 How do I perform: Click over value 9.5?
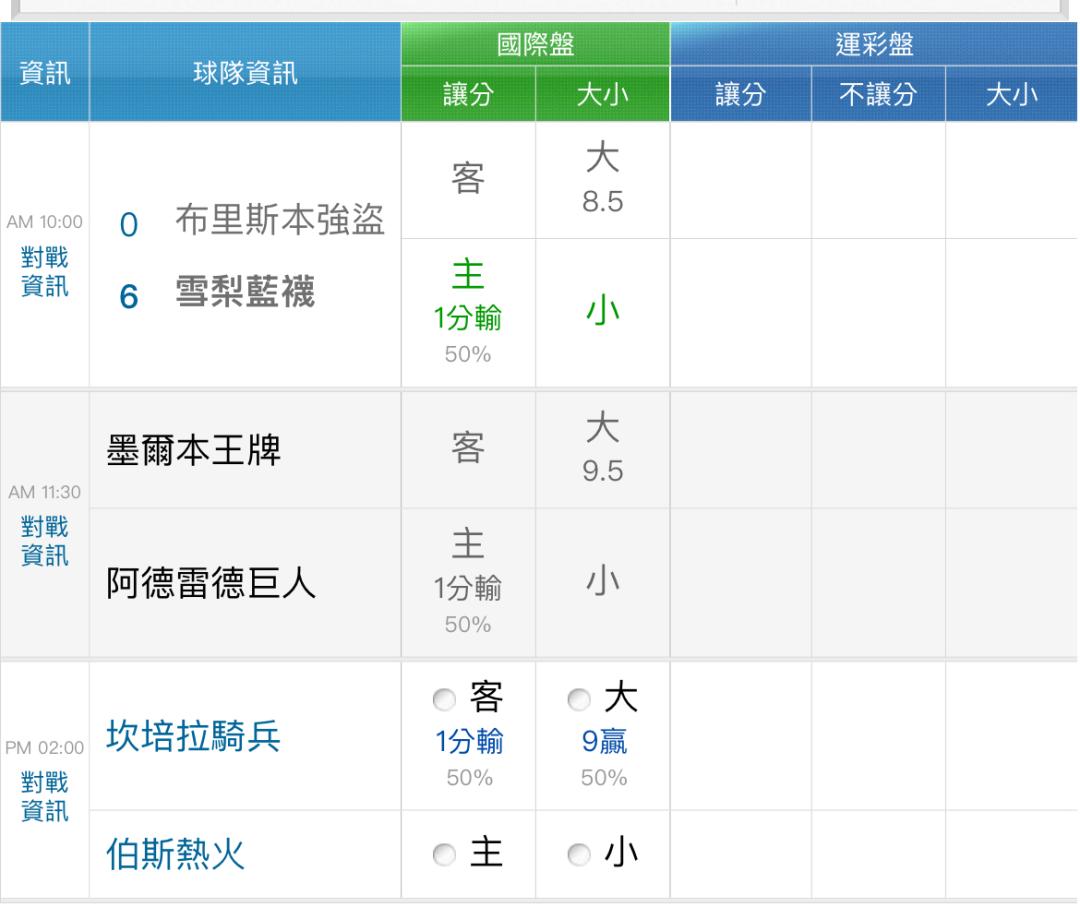pyautogui.click(x=603, y=471)
